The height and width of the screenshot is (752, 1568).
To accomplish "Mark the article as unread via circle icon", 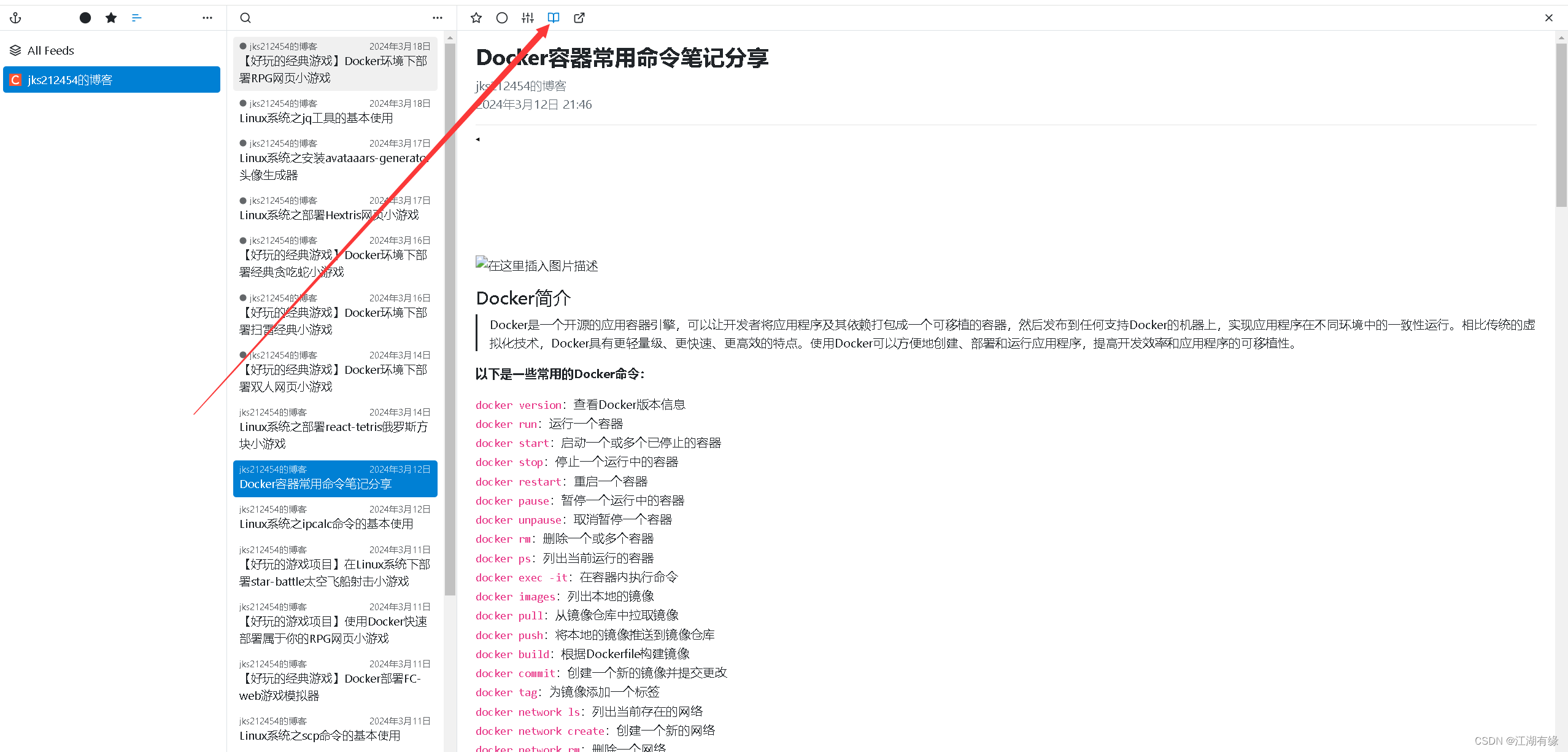I will tap(501, 18).
